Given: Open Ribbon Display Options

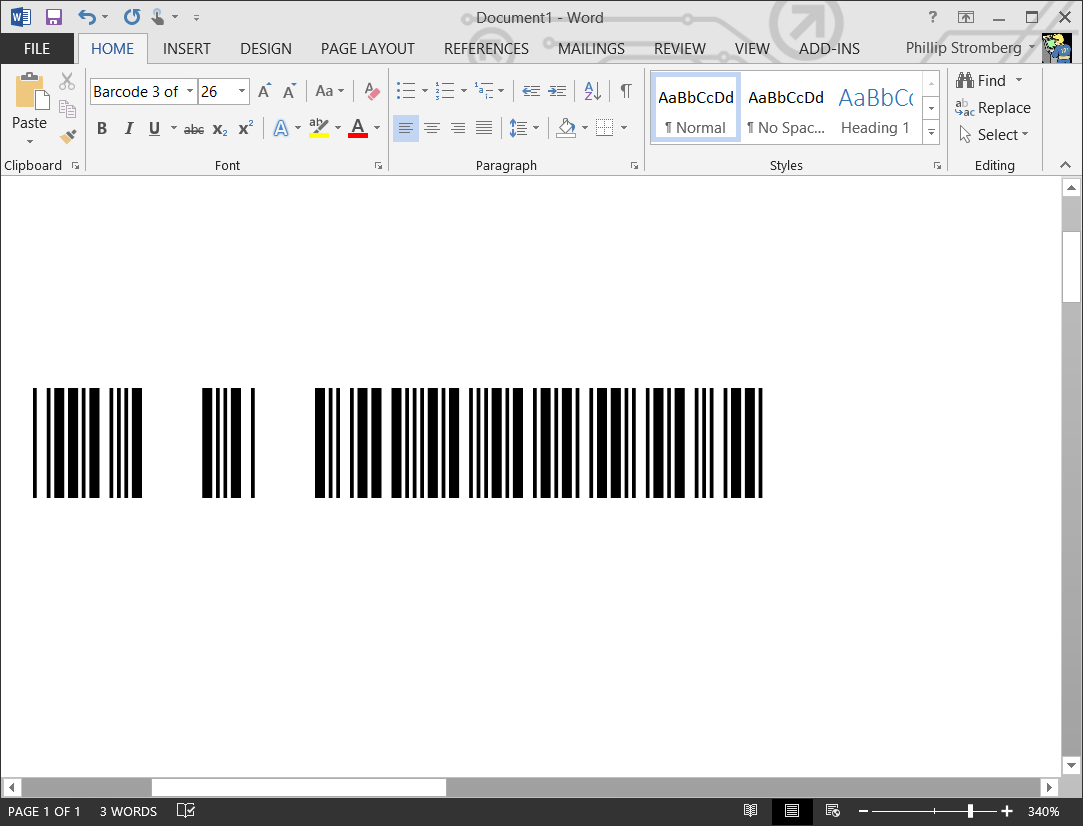Looking at the screenshot, I should pyautogui.click(x=966, y=17).
